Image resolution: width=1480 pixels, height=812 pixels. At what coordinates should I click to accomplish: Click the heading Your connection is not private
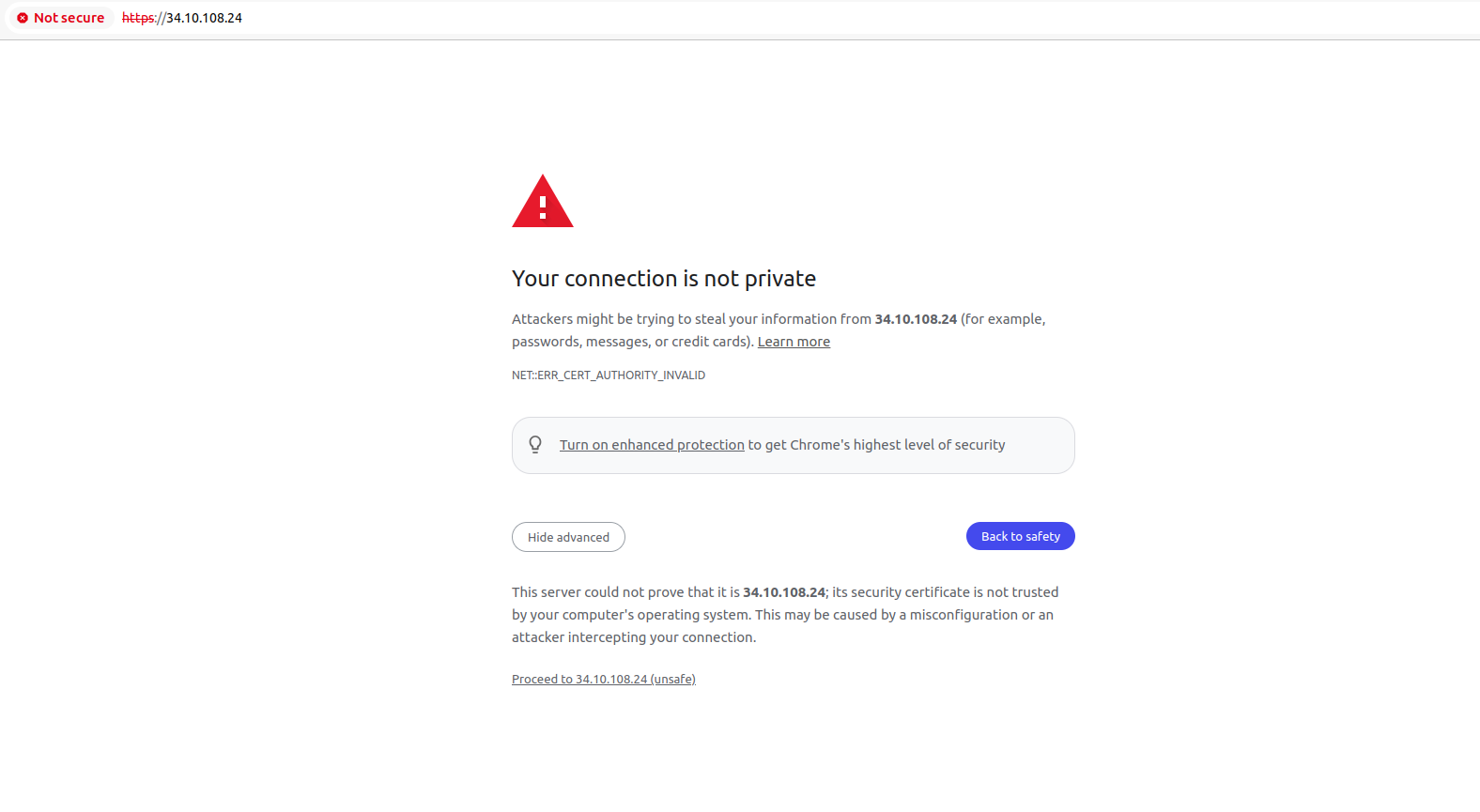[664, 279]
